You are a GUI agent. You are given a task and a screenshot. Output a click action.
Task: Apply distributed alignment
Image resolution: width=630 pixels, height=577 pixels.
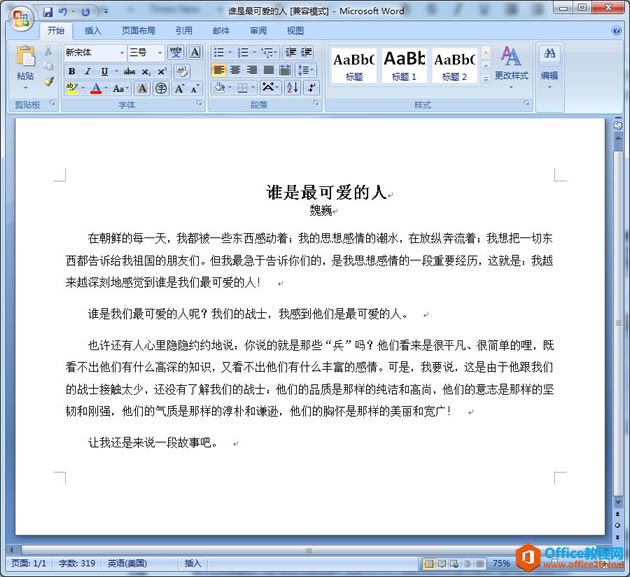coord(284,70)
